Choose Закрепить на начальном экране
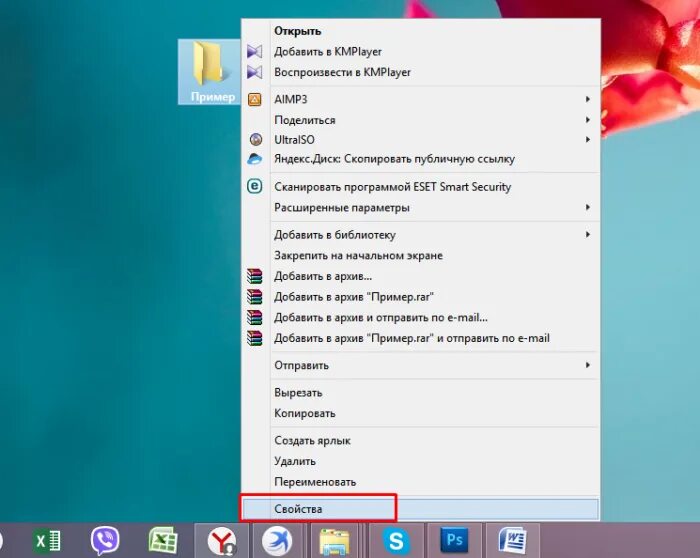 click(x=421, y=255)
